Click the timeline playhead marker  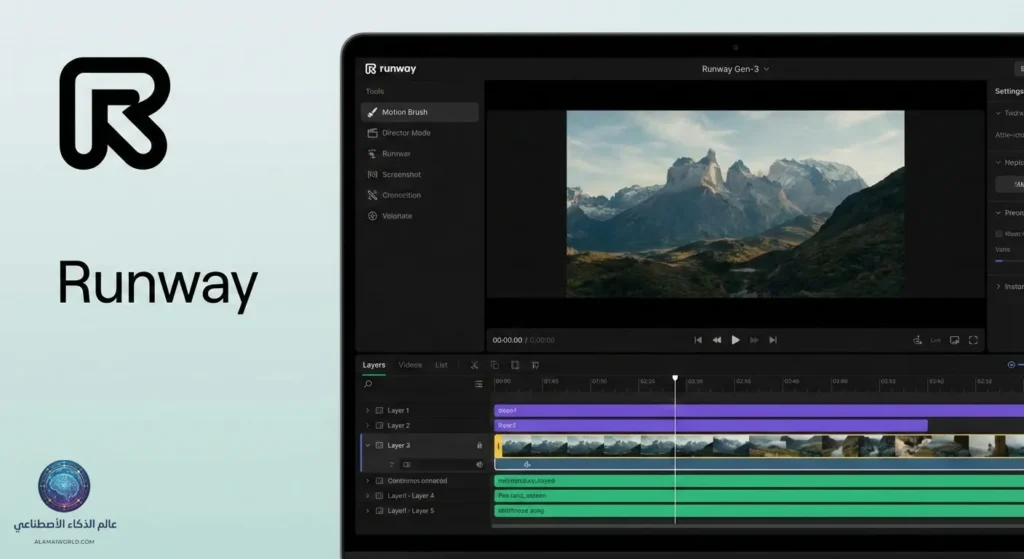coord(675,378)
